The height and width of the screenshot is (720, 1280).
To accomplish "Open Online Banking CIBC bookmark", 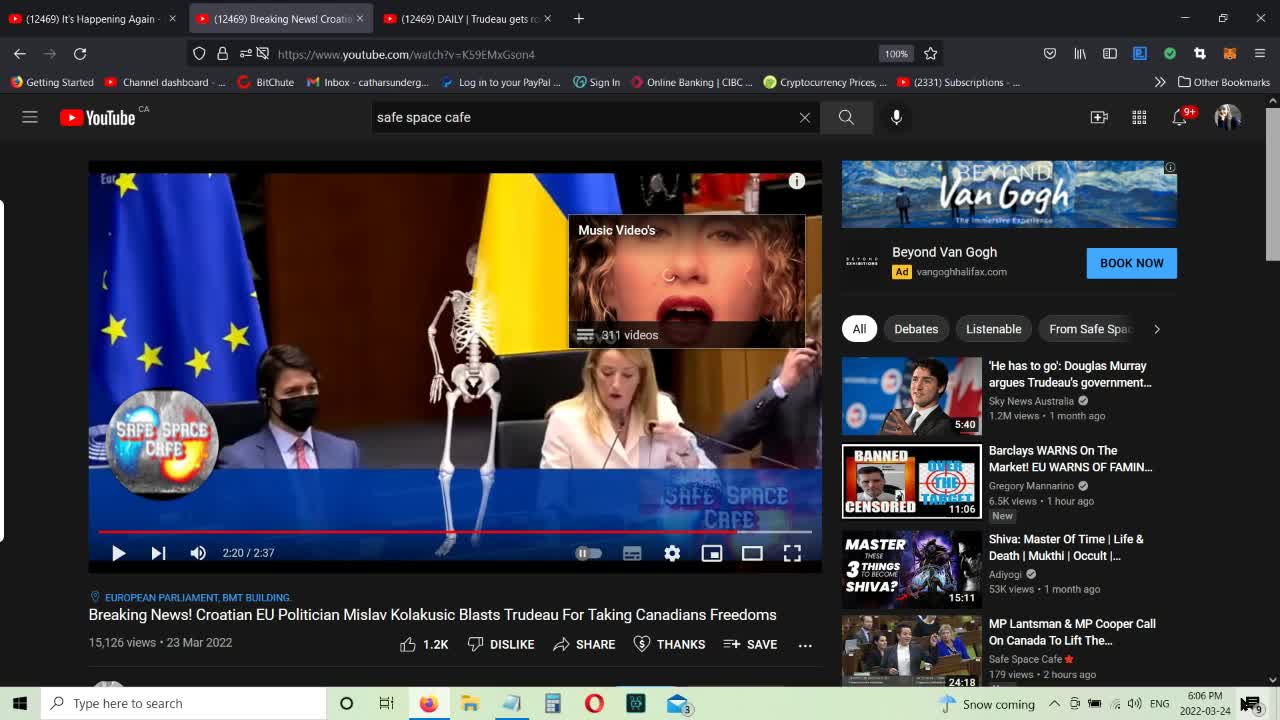I will point(692,82).
